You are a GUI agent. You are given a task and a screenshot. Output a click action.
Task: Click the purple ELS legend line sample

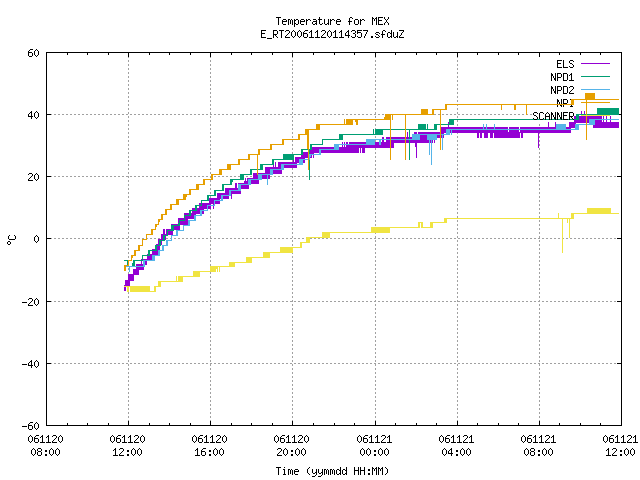coord(595,64)
